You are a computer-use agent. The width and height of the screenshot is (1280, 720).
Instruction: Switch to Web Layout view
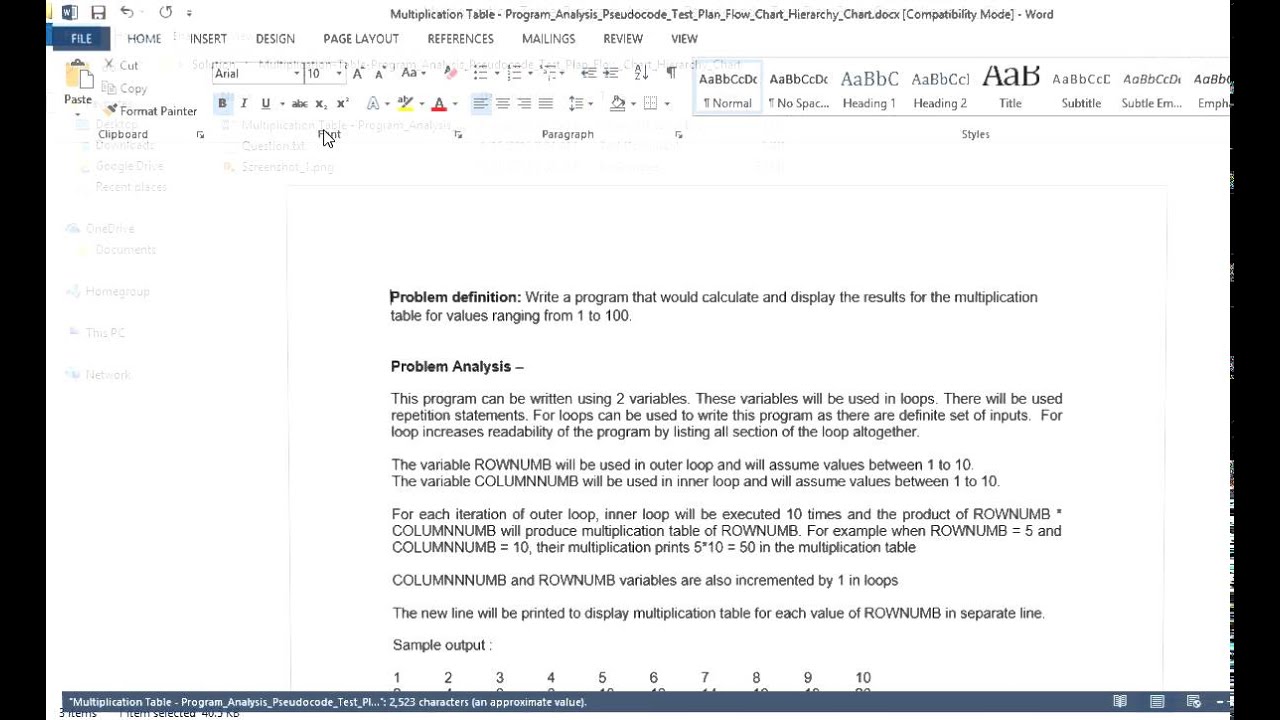pos(1193,701)
